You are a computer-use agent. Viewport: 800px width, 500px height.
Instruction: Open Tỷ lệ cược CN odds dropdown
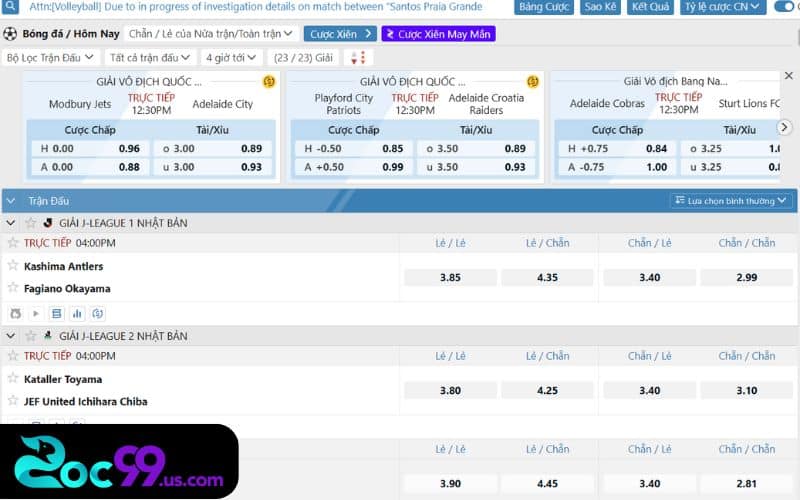(x=722, y=7)
